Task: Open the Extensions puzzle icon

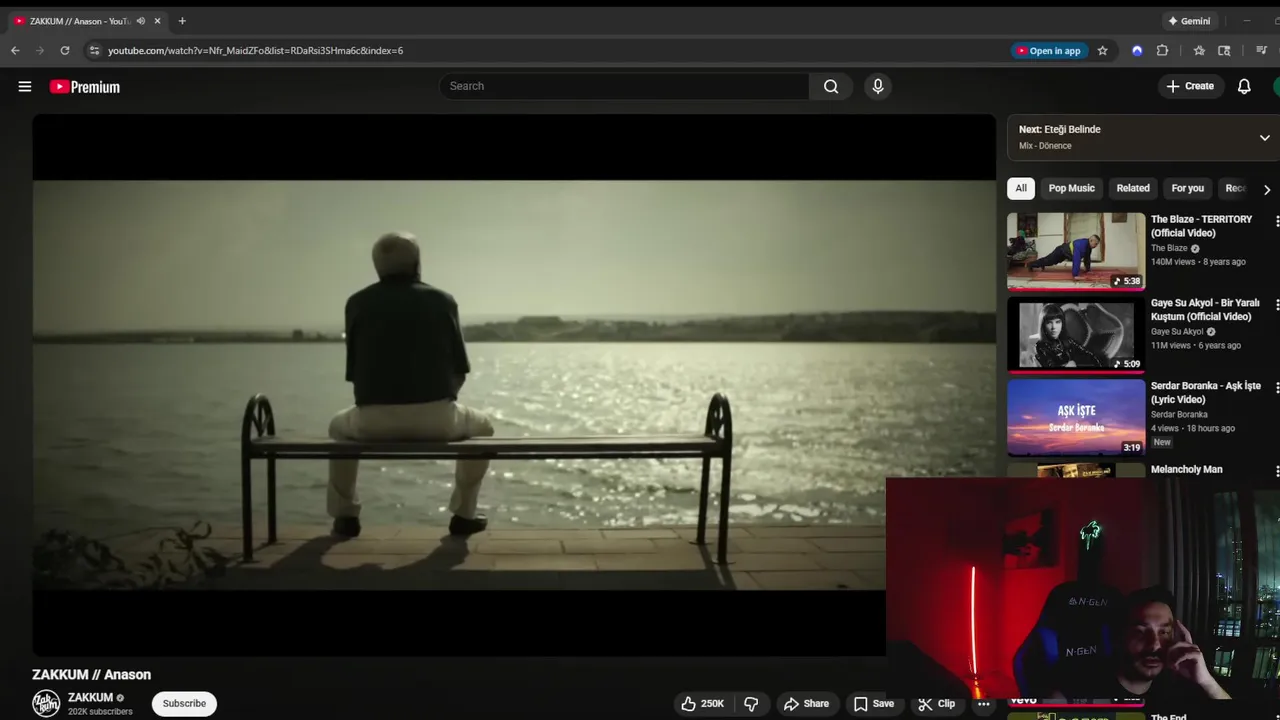Action: (1163, 51)
